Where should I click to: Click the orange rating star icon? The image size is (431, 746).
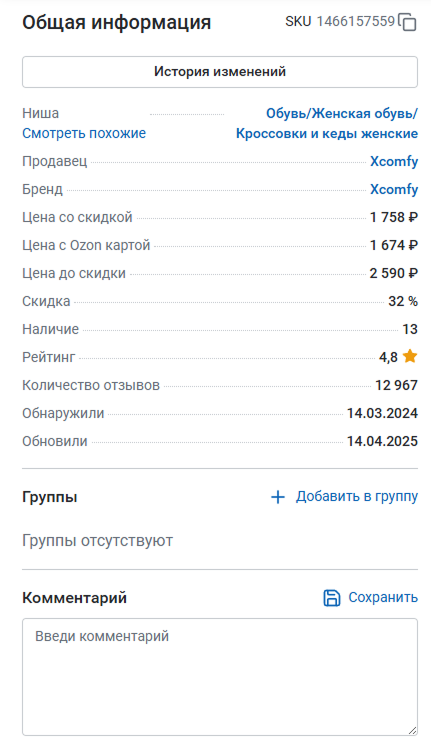click(x=410, y=356)
